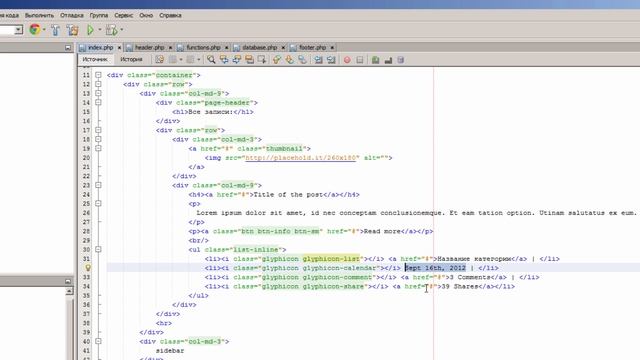Minimize the upper left panel
640x360 pixels.
tap(68, 48)
